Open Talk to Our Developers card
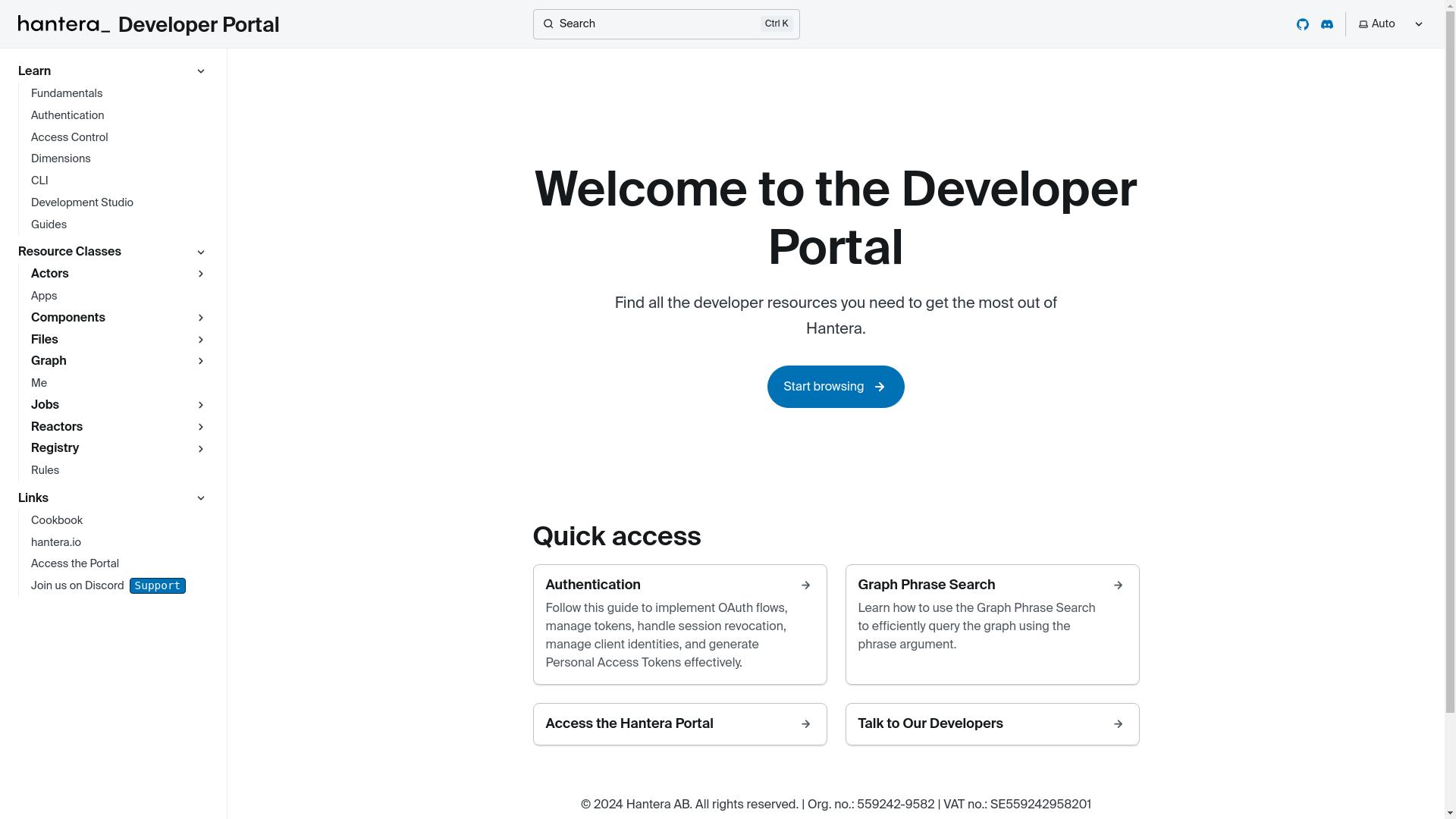Screen dimensions: 1456x819 point(993,724)
